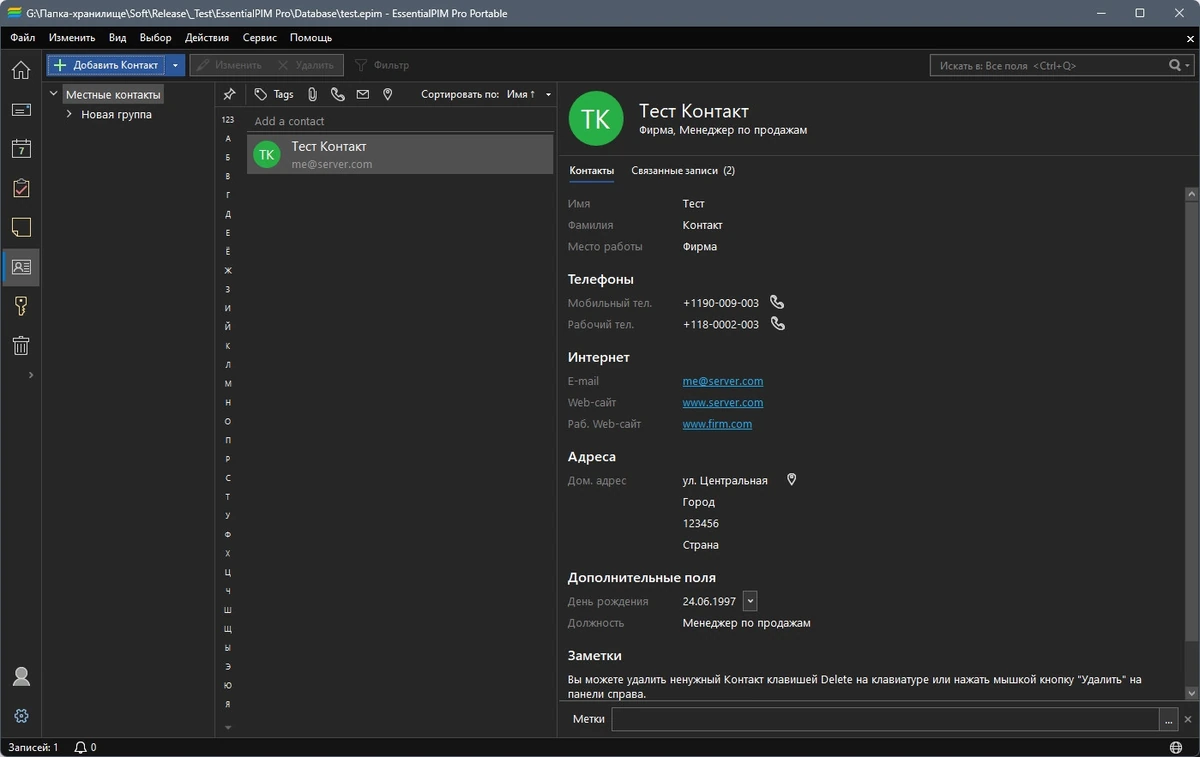Image resolution: width=1200 pixels, height=757 pixels.
Task: Open the Файл menu
Action: (22, 38)
